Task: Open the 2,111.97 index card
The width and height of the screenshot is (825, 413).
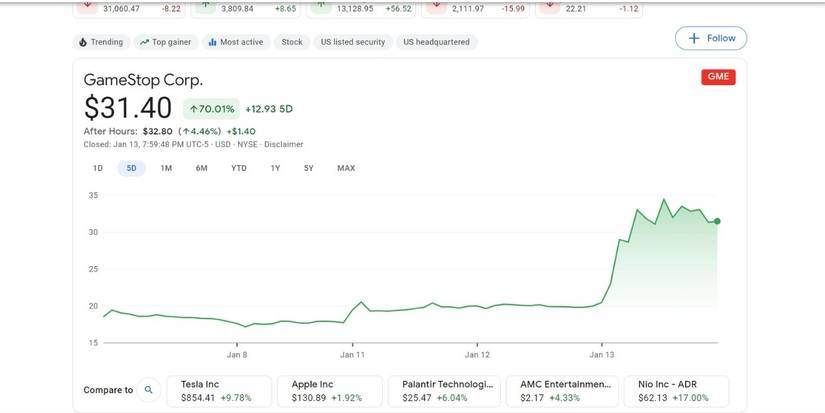Action: pos(475,9)
